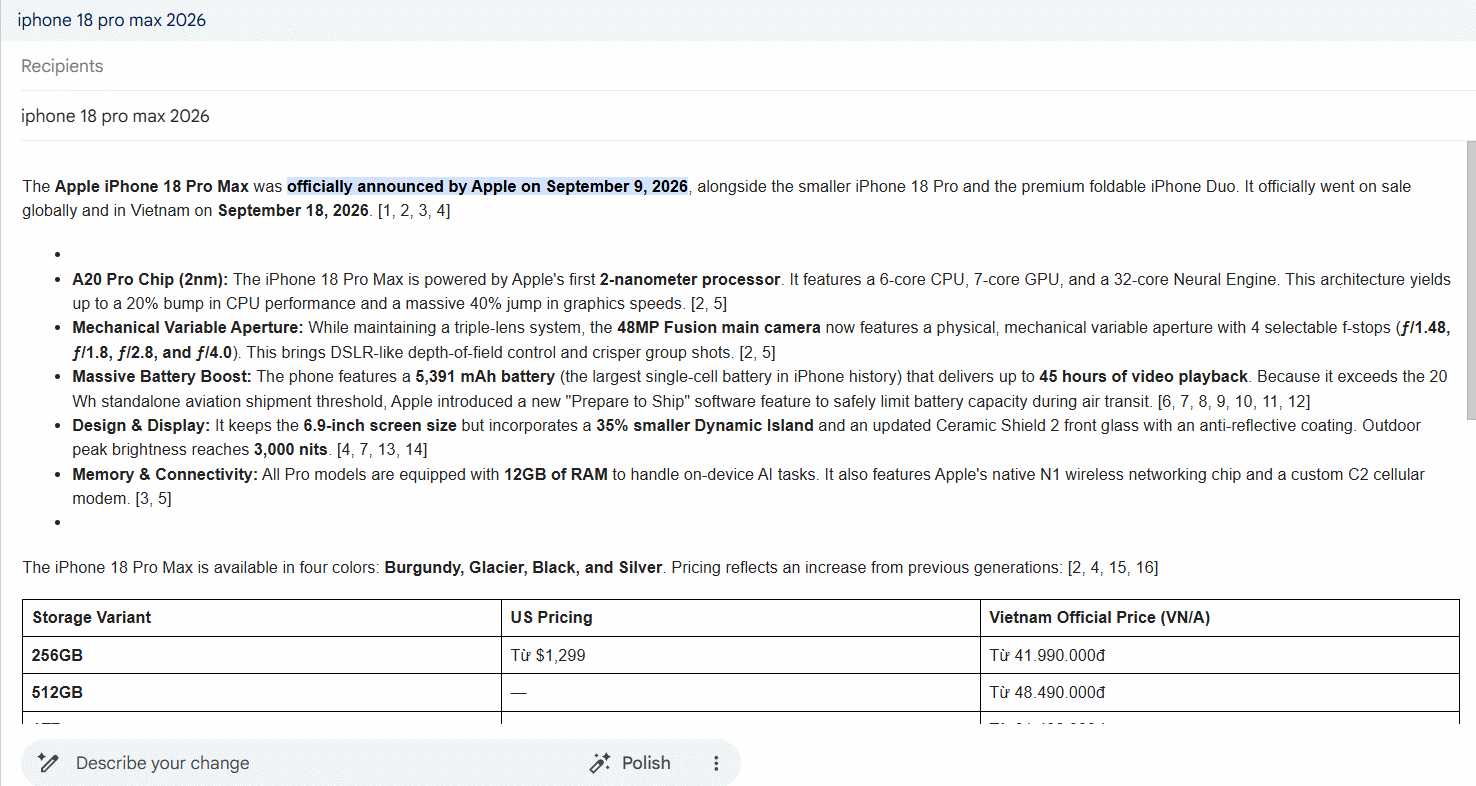Click the bold "12GB of RAM" text
The height and width of the screenshot is (786, 1476).
(555, 474)
